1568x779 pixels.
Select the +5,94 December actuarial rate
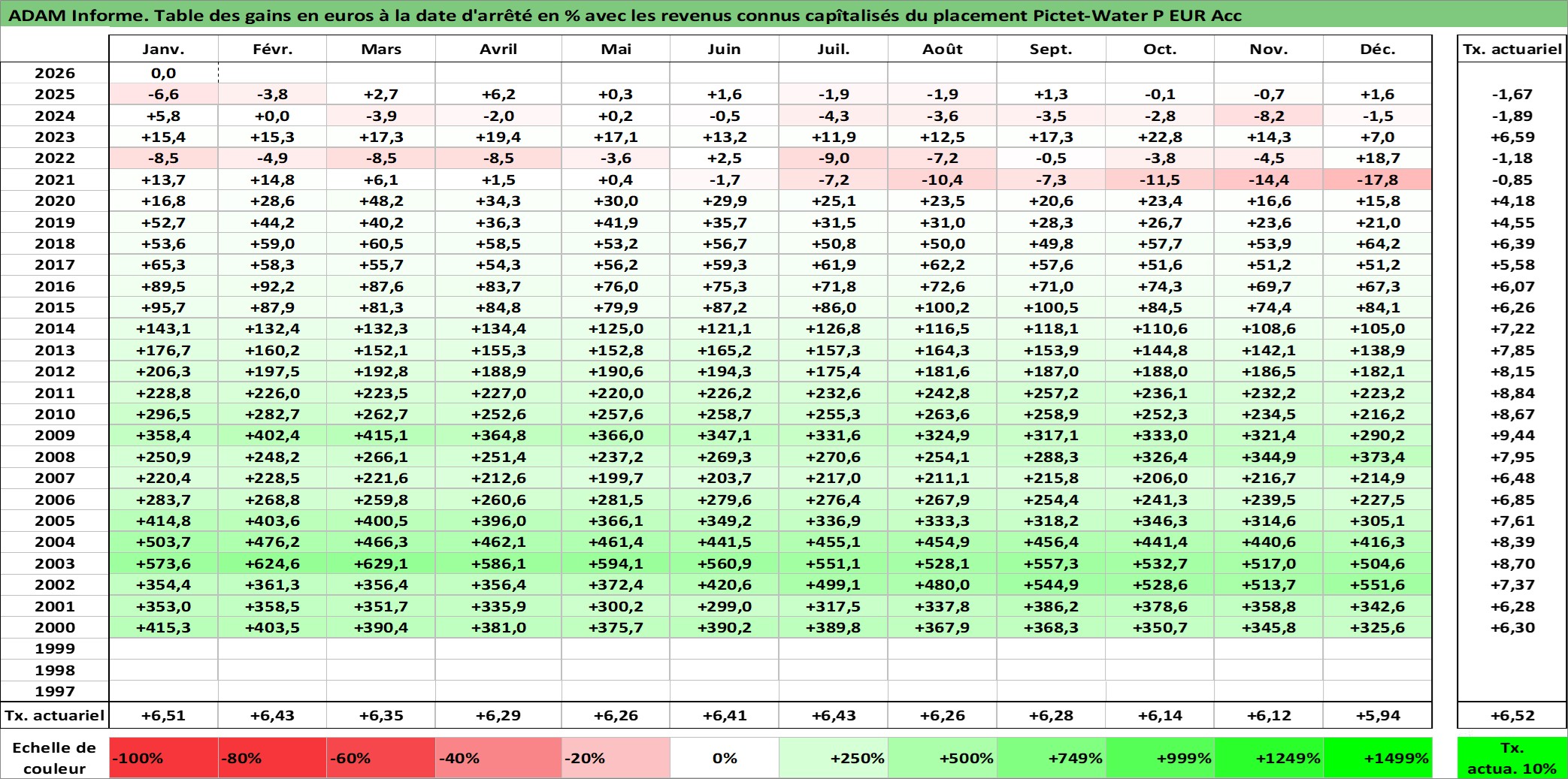1378,716
